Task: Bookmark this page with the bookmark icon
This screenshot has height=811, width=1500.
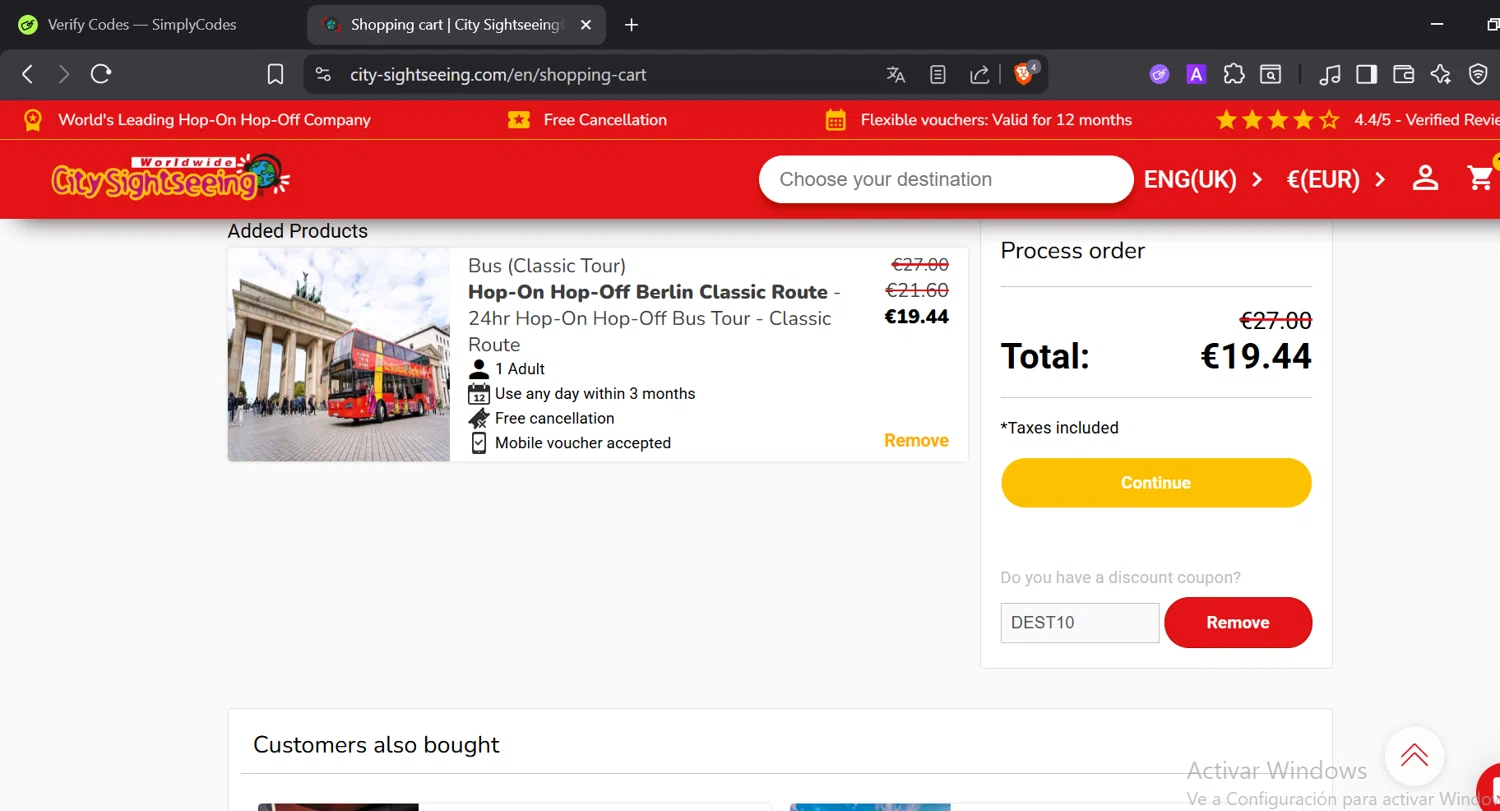Action: pos(276,74)
